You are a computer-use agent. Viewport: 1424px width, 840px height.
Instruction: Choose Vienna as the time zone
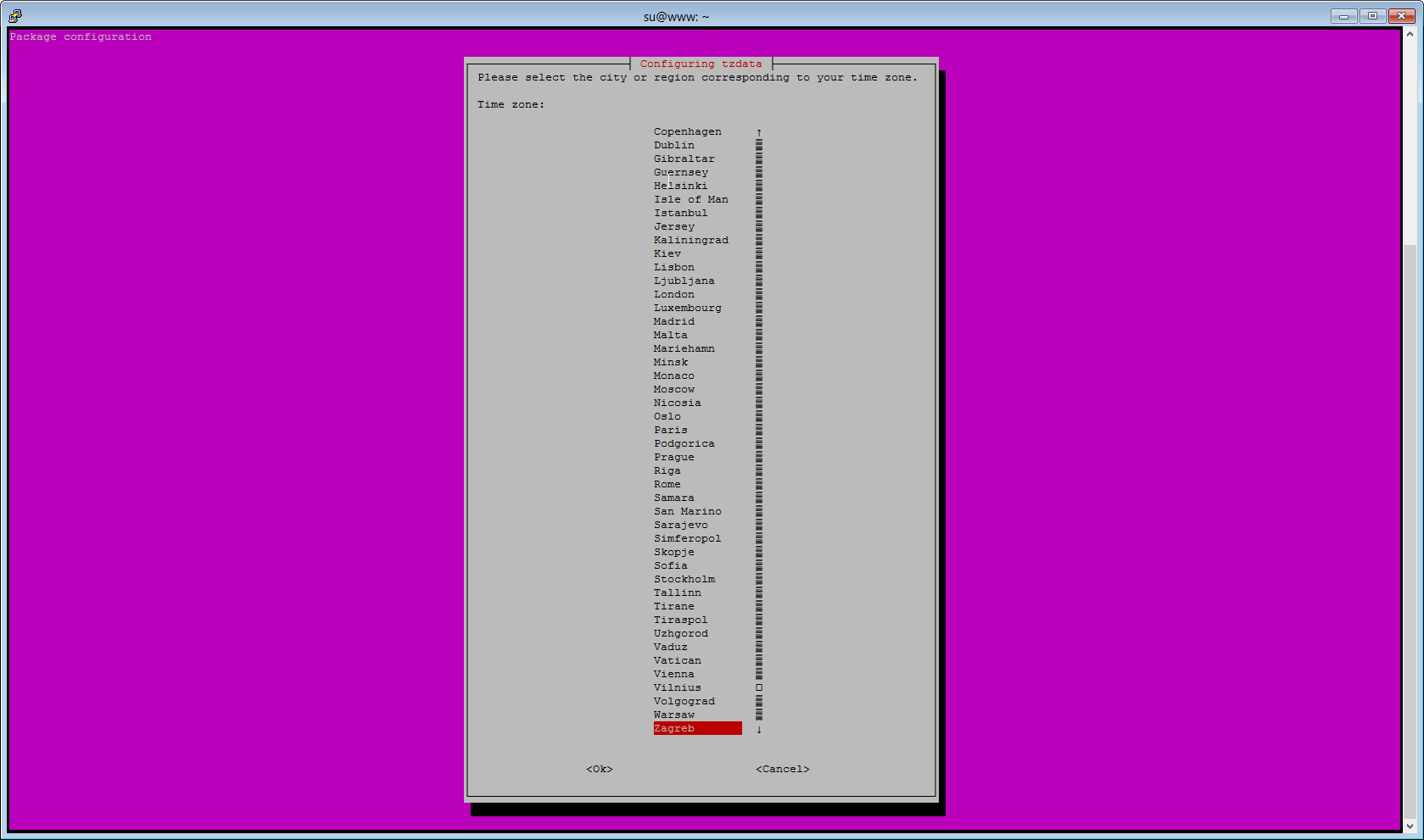tap(674, 674)
